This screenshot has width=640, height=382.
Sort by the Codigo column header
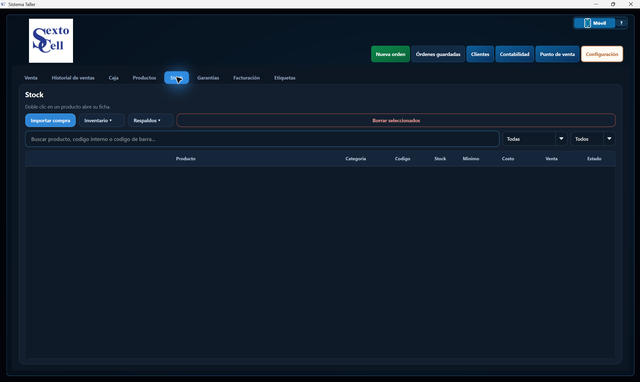402,158
